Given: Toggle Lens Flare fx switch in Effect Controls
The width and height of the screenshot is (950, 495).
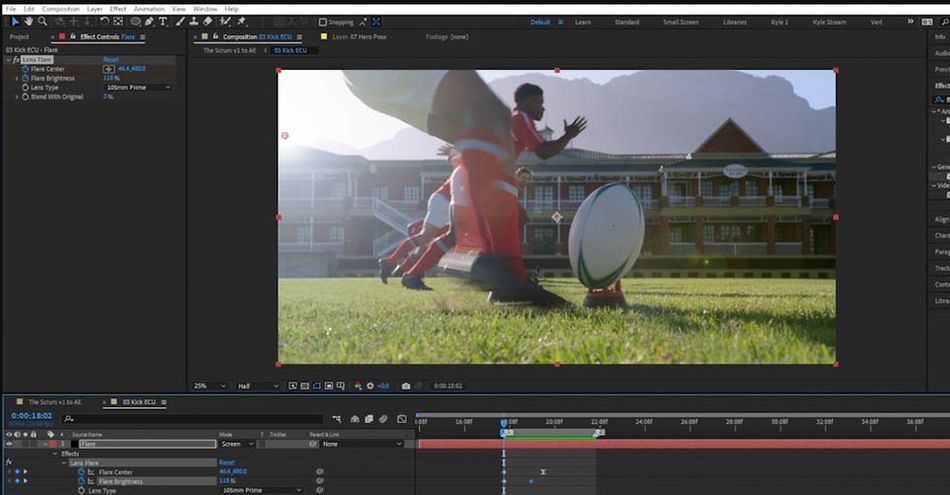Looking at the screenshot, I should (x=16, y=60).
